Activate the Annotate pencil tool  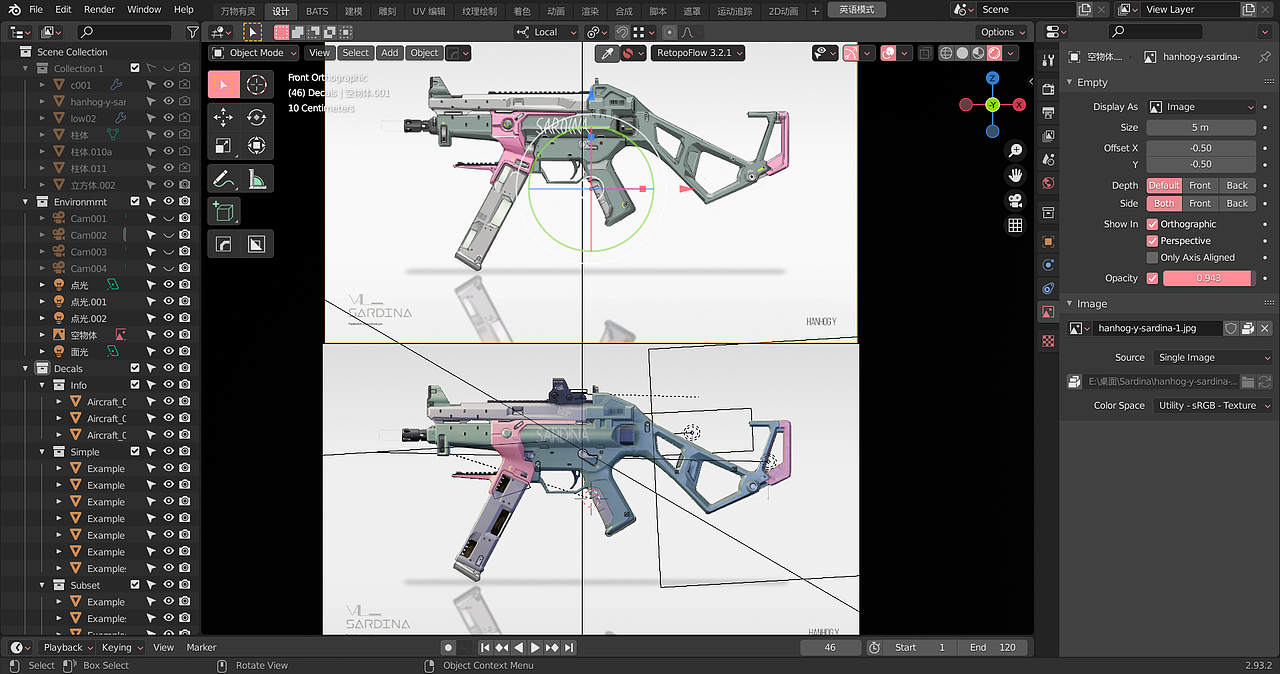pyautogui.click(x=223, y=179)
